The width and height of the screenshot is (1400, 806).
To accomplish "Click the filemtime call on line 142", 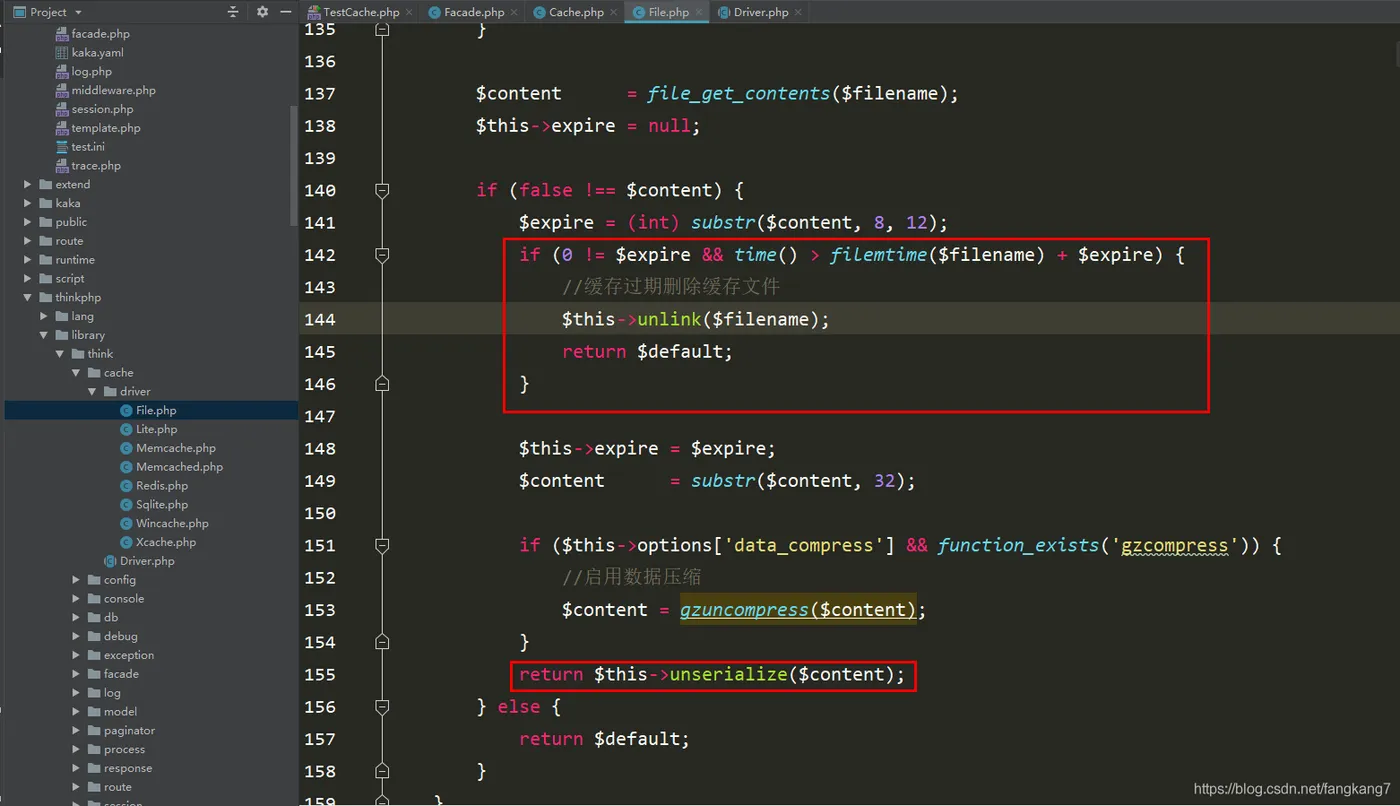I will 878,255.
